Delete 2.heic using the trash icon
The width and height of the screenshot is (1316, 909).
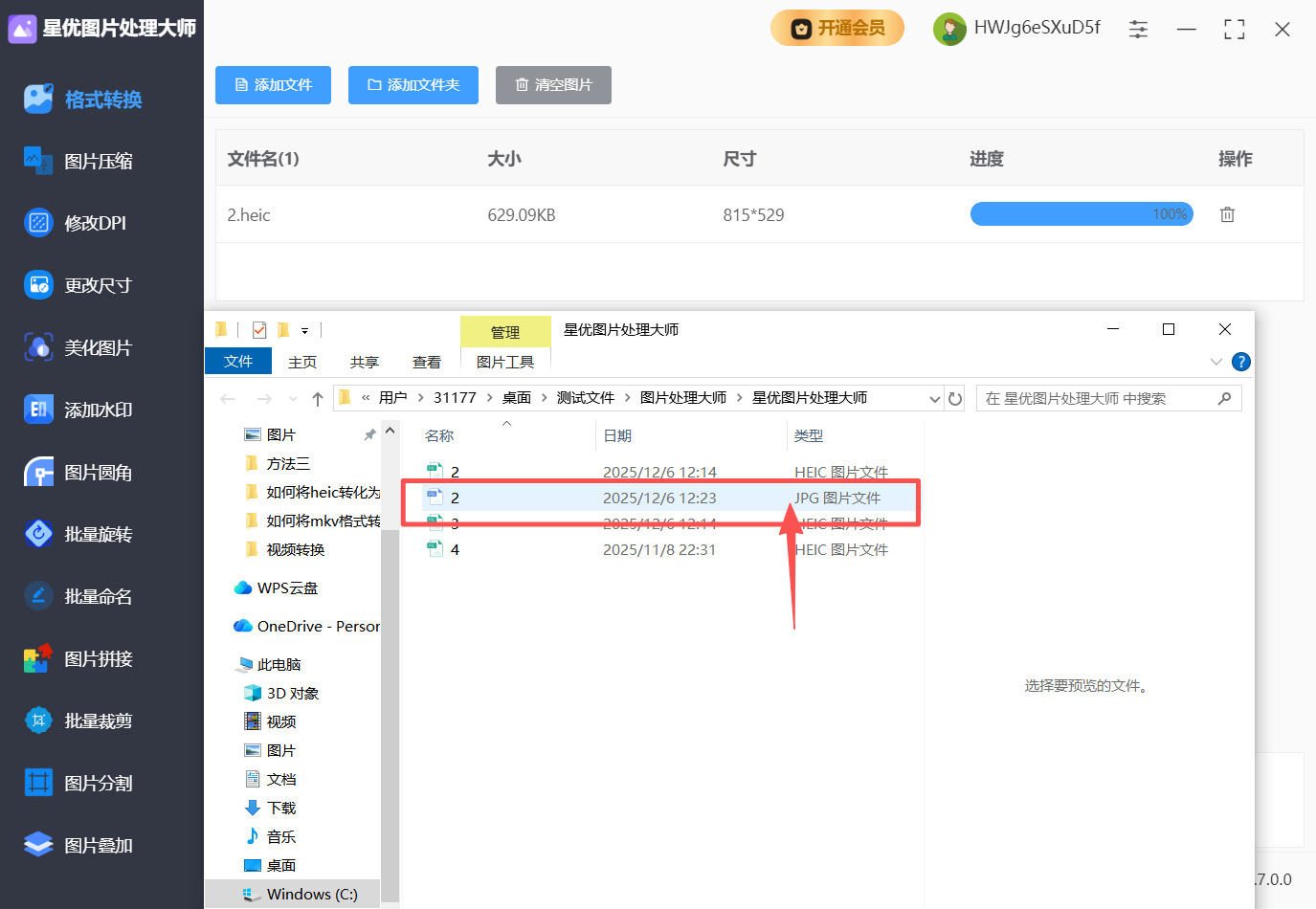coord(1227,213)
